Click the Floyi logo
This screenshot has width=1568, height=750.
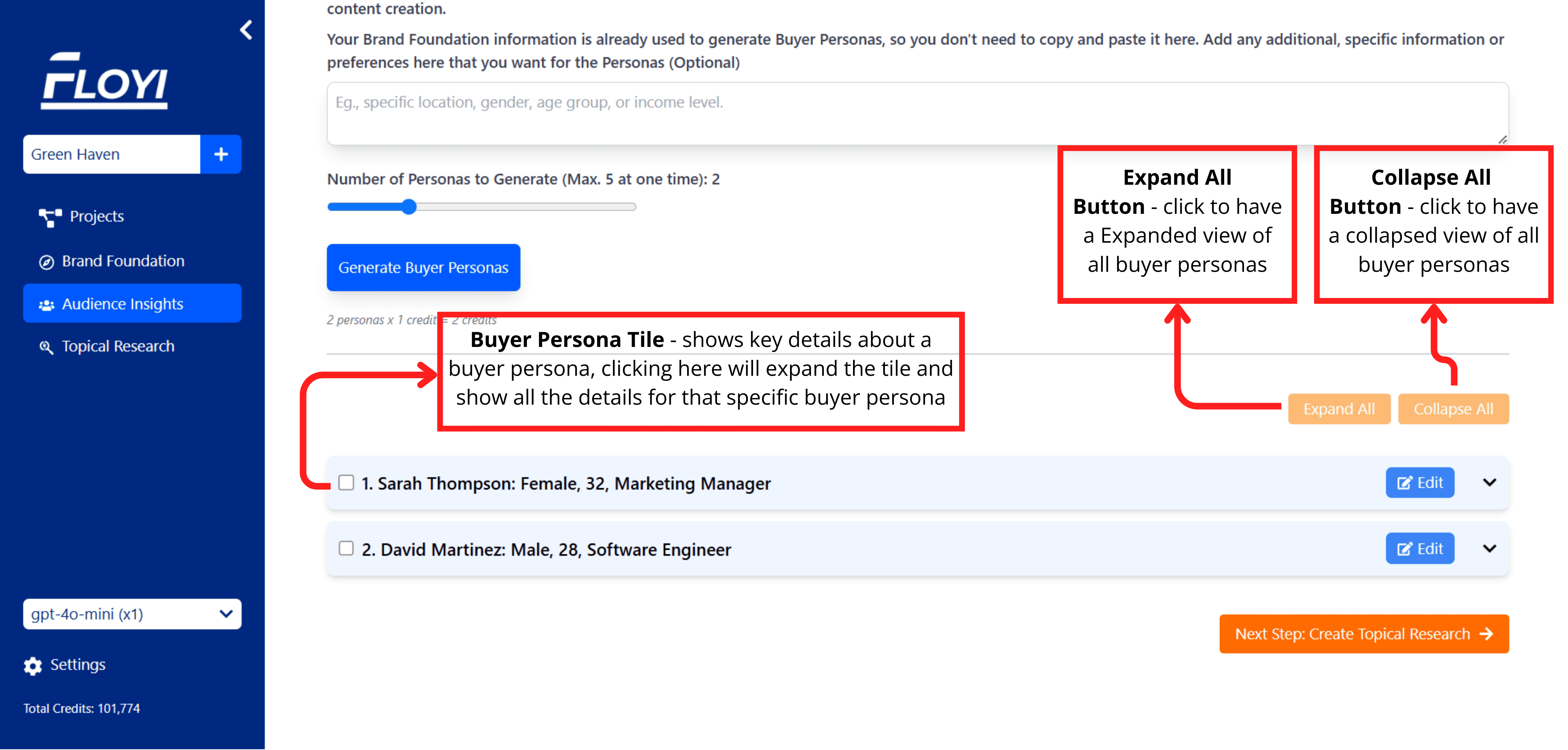coord(105,81)
